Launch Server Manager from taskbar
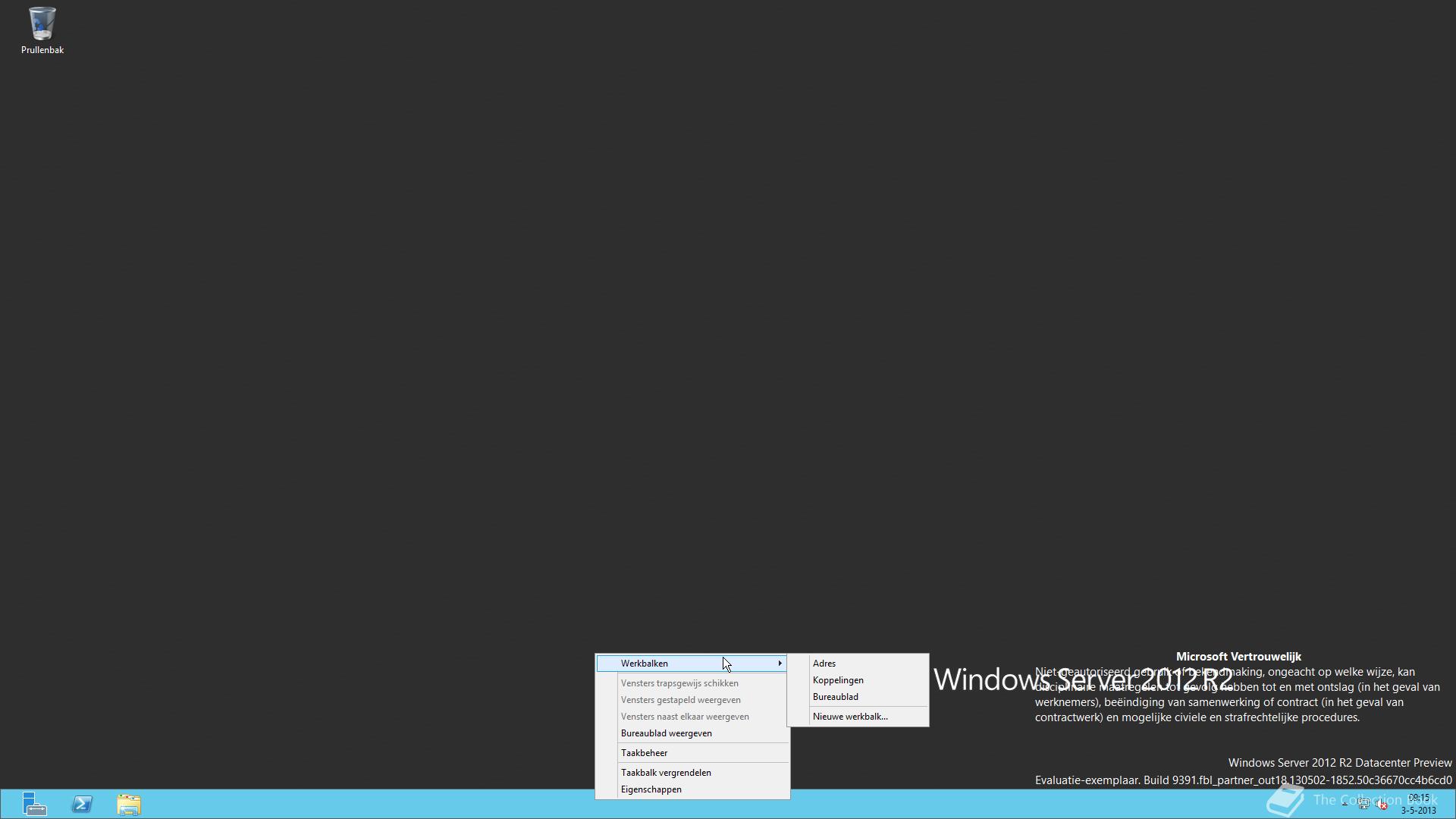Viewport: 1456px width, 819px height. coord(34,804)
